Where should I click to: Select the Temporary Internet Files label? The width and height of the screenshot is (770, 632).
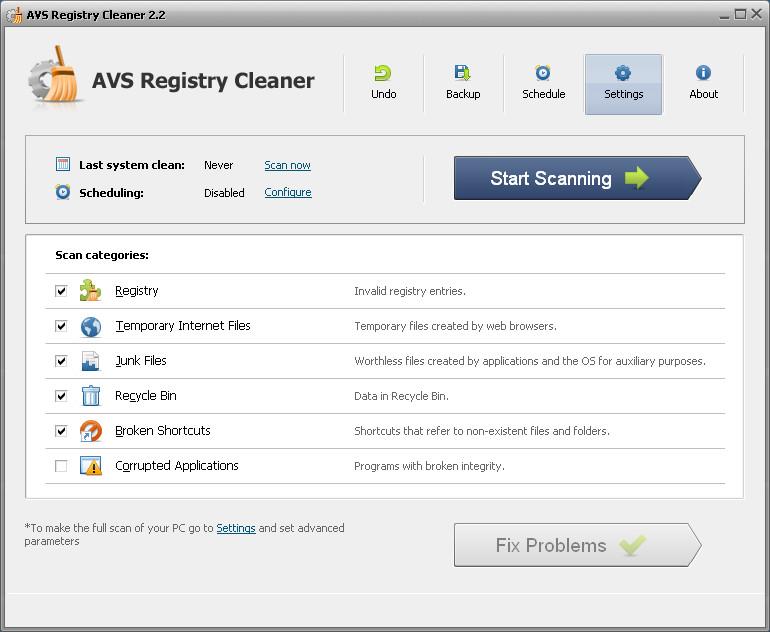pyautogui.click(x=183, y=326)
